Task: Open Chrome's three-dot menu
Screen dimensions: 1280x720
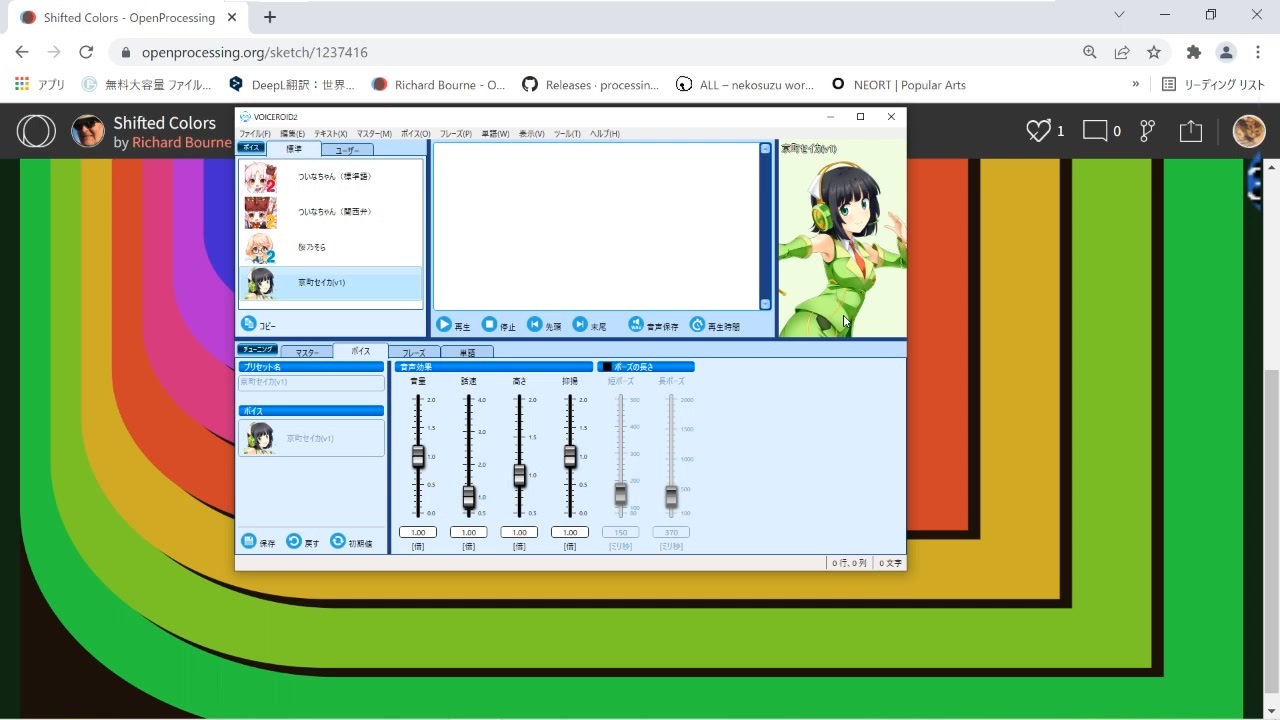Action: [1257, 52]
